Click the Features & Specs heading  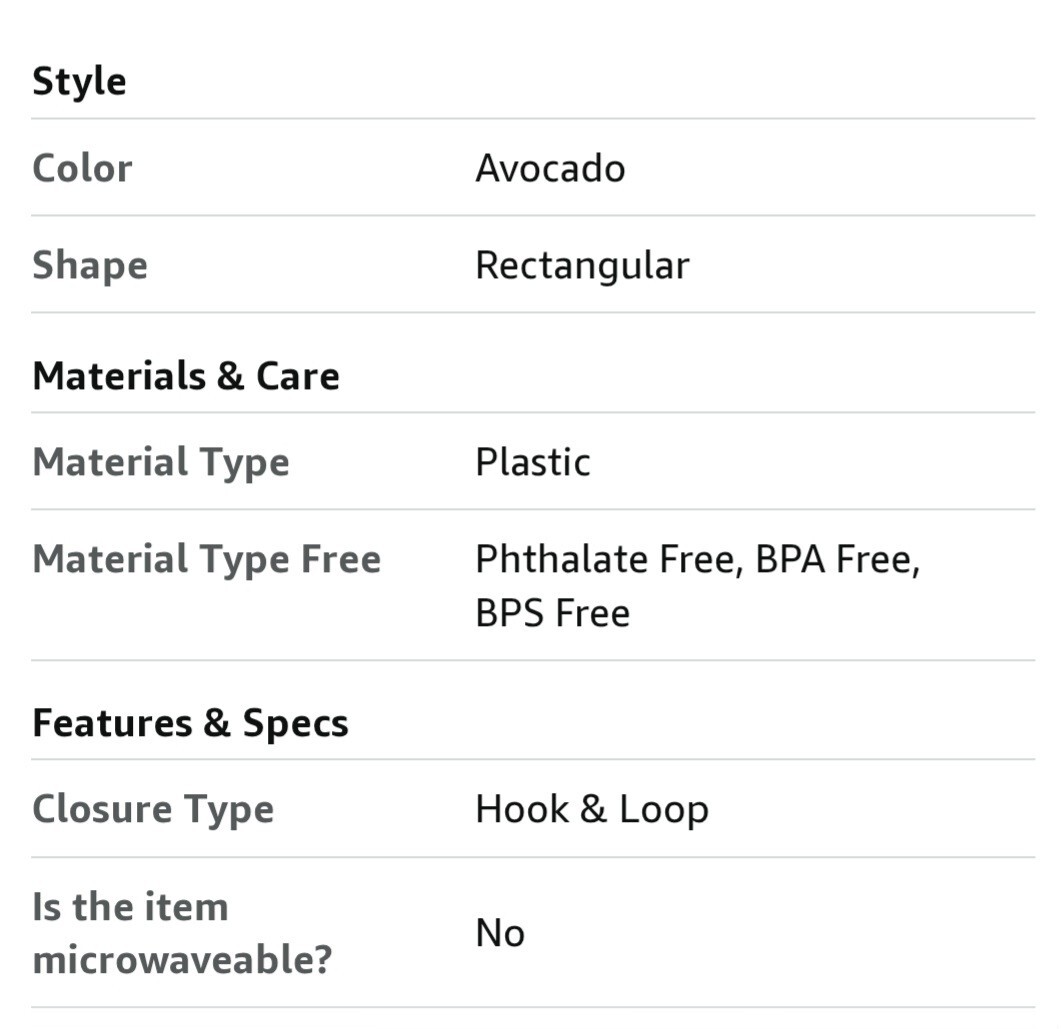tap(190, 723)
